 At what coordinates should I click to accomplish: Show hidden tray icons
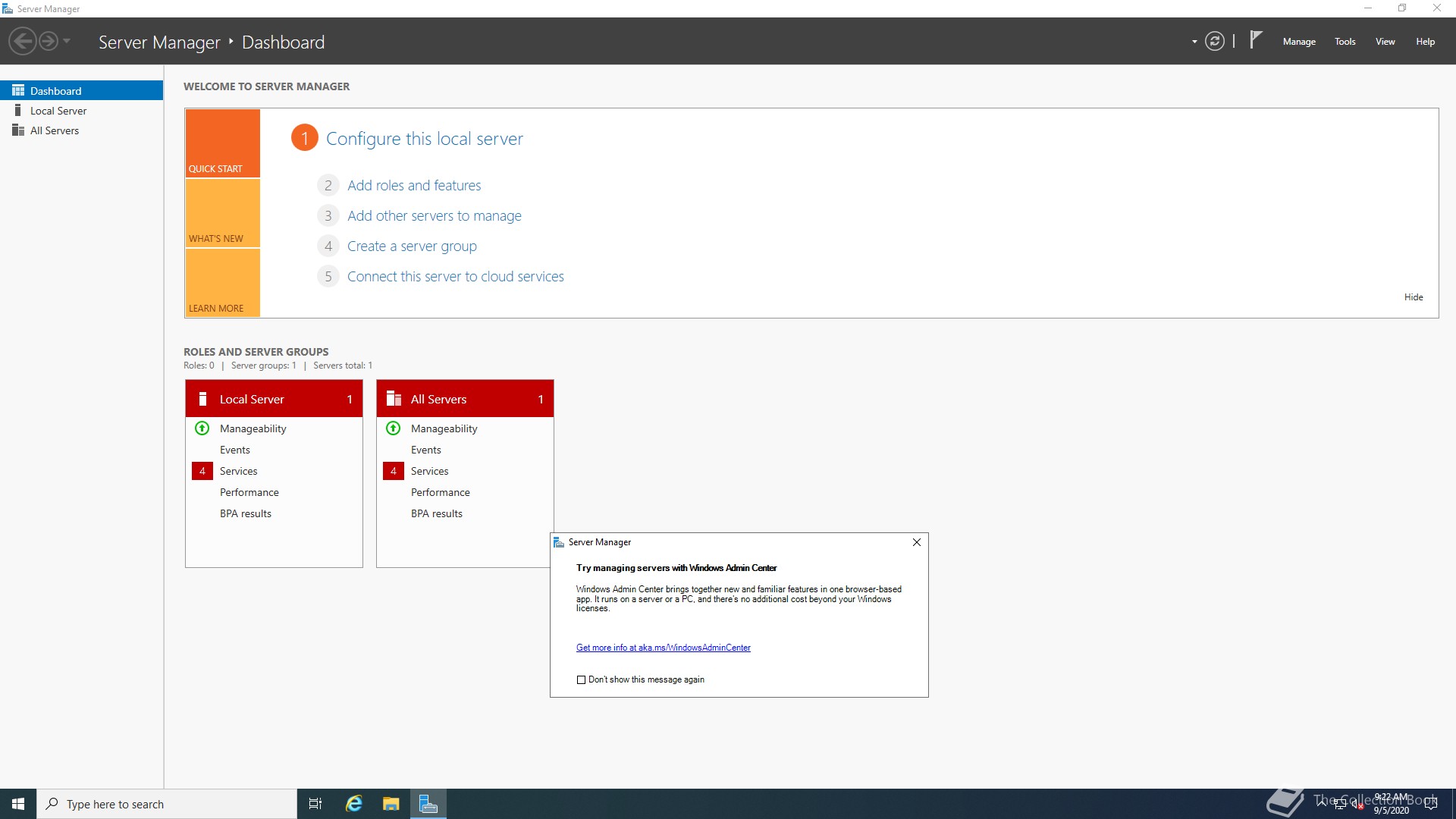[1322, 803]
